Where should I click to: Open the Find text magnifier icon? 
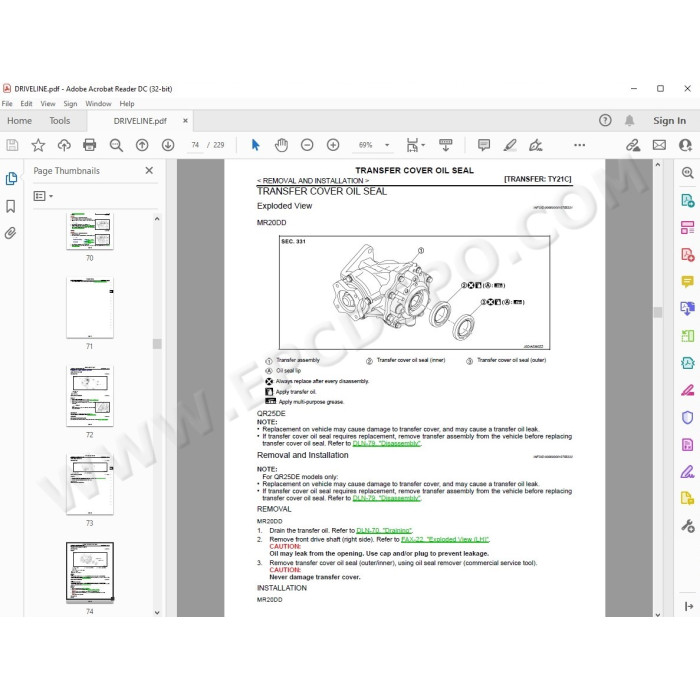(116, 145)
